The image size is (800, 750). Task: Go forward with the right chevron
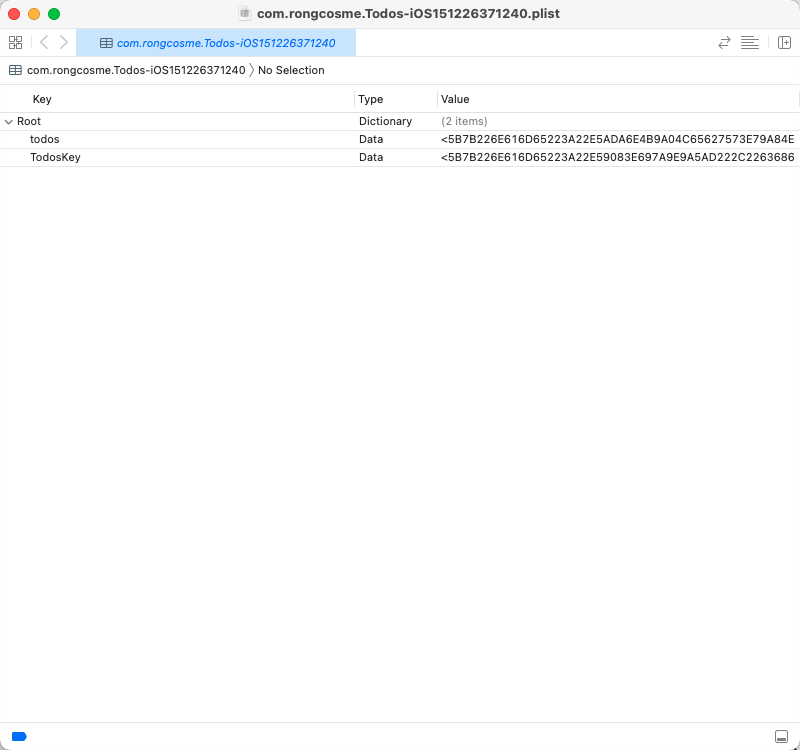click(x=63, y=42)
